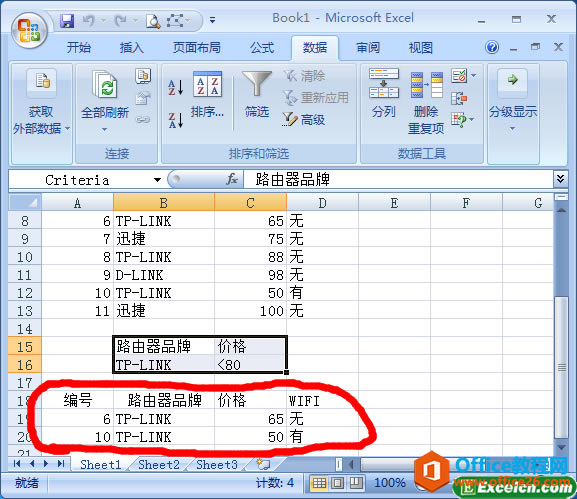This screenshot has height=499, width=577.
Task: Open the 审阅 tab
Action: (x=368, y=47)
